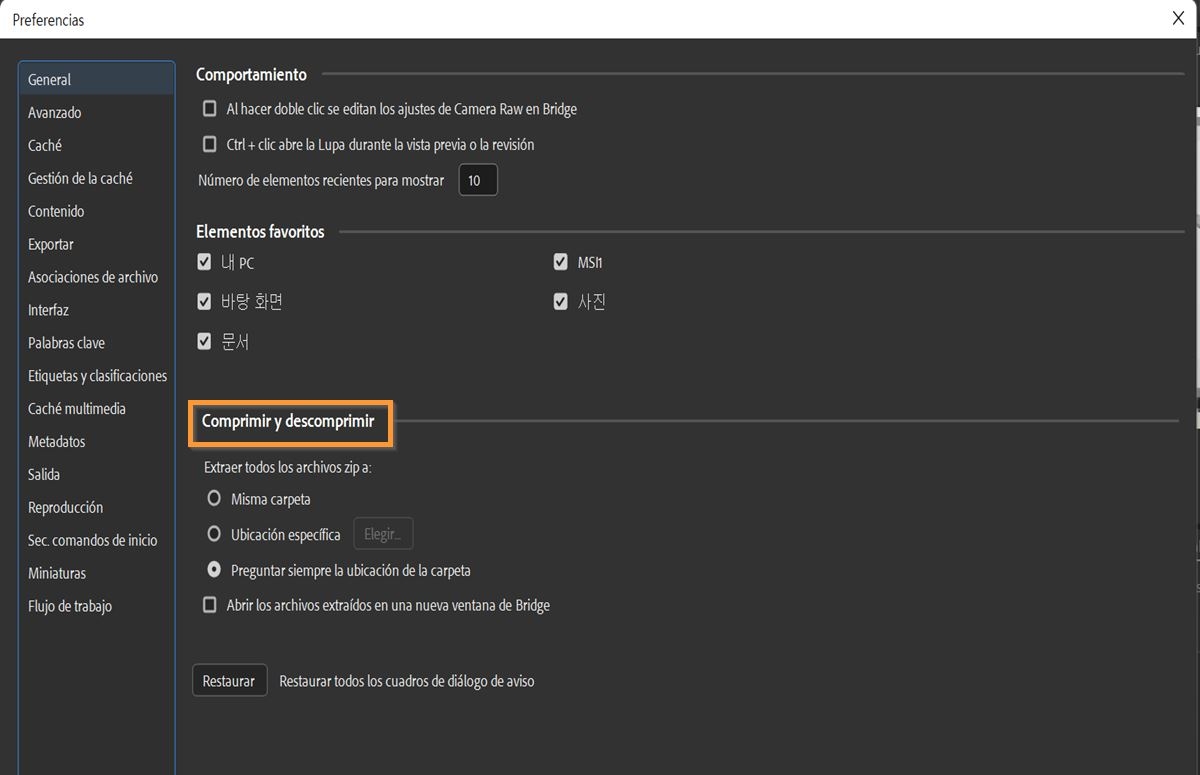Uncheck the 내 PC favorite item
The width and height of the screenshot is (1200, 775).
tap(205, 263)
